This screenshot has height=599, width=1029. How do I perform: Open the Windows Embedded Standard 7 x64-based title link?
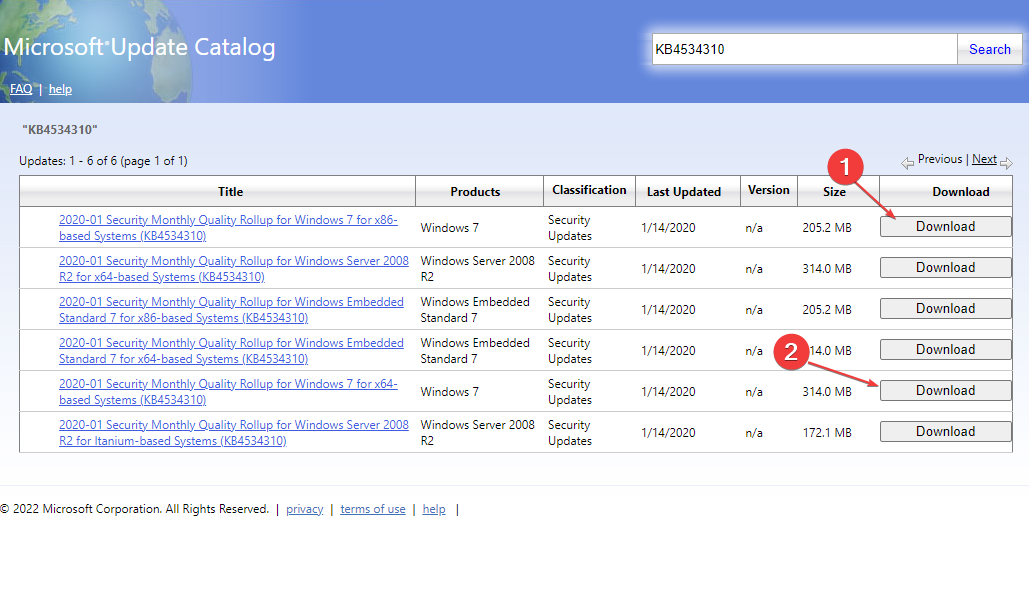pos(231,350)
